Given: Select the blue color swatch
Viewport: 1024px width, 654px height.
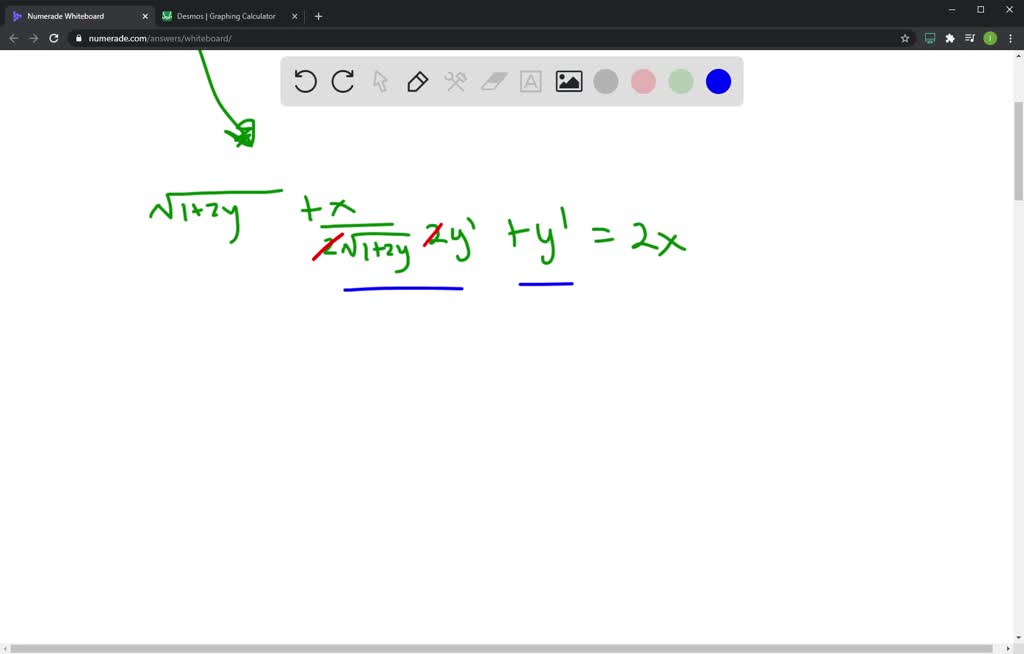Looking at the screenshot, I should 718,81.
